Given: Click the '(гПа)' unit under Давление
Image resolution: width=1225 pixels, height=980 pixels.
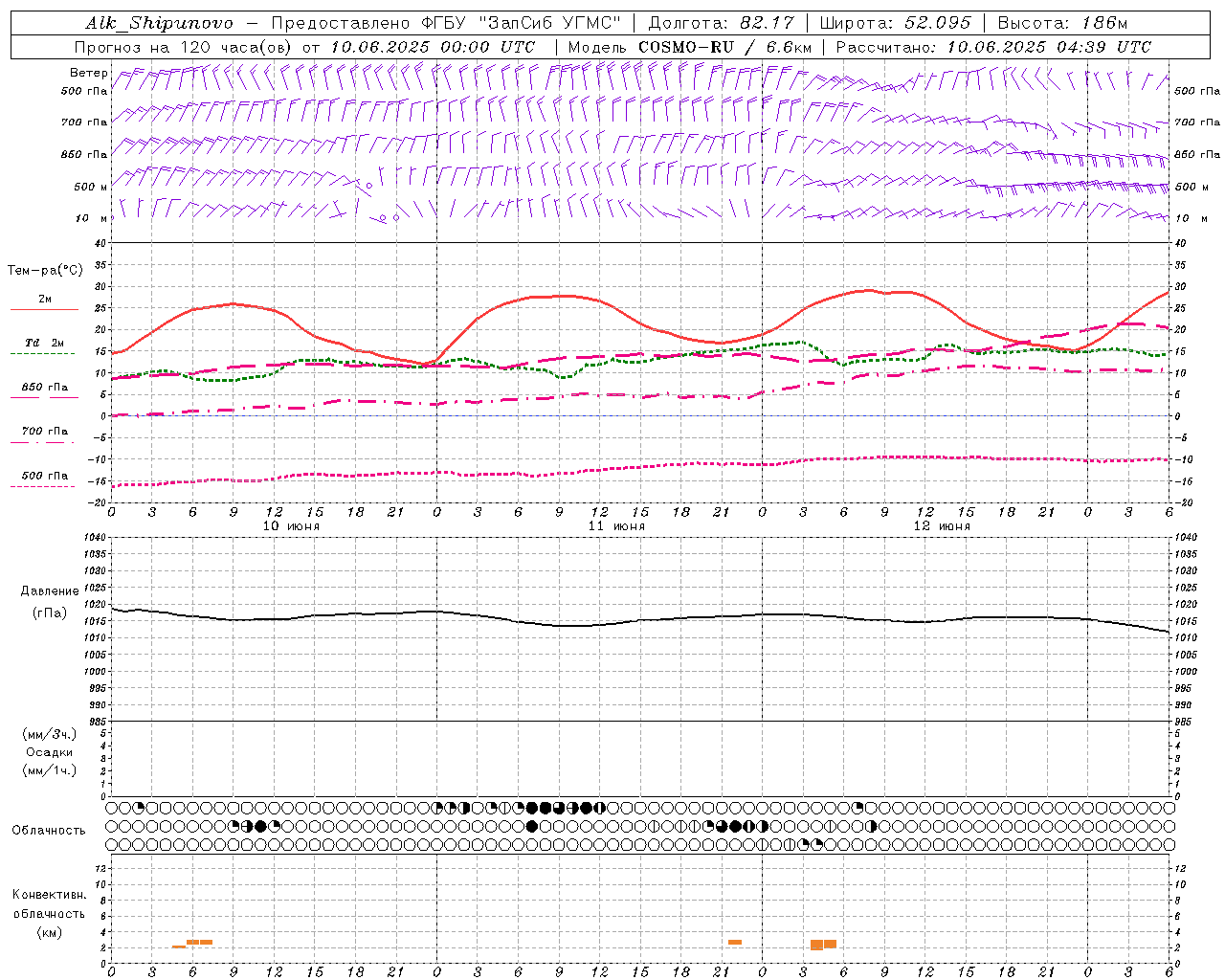Looking at the screenshot, I should 50,612.
